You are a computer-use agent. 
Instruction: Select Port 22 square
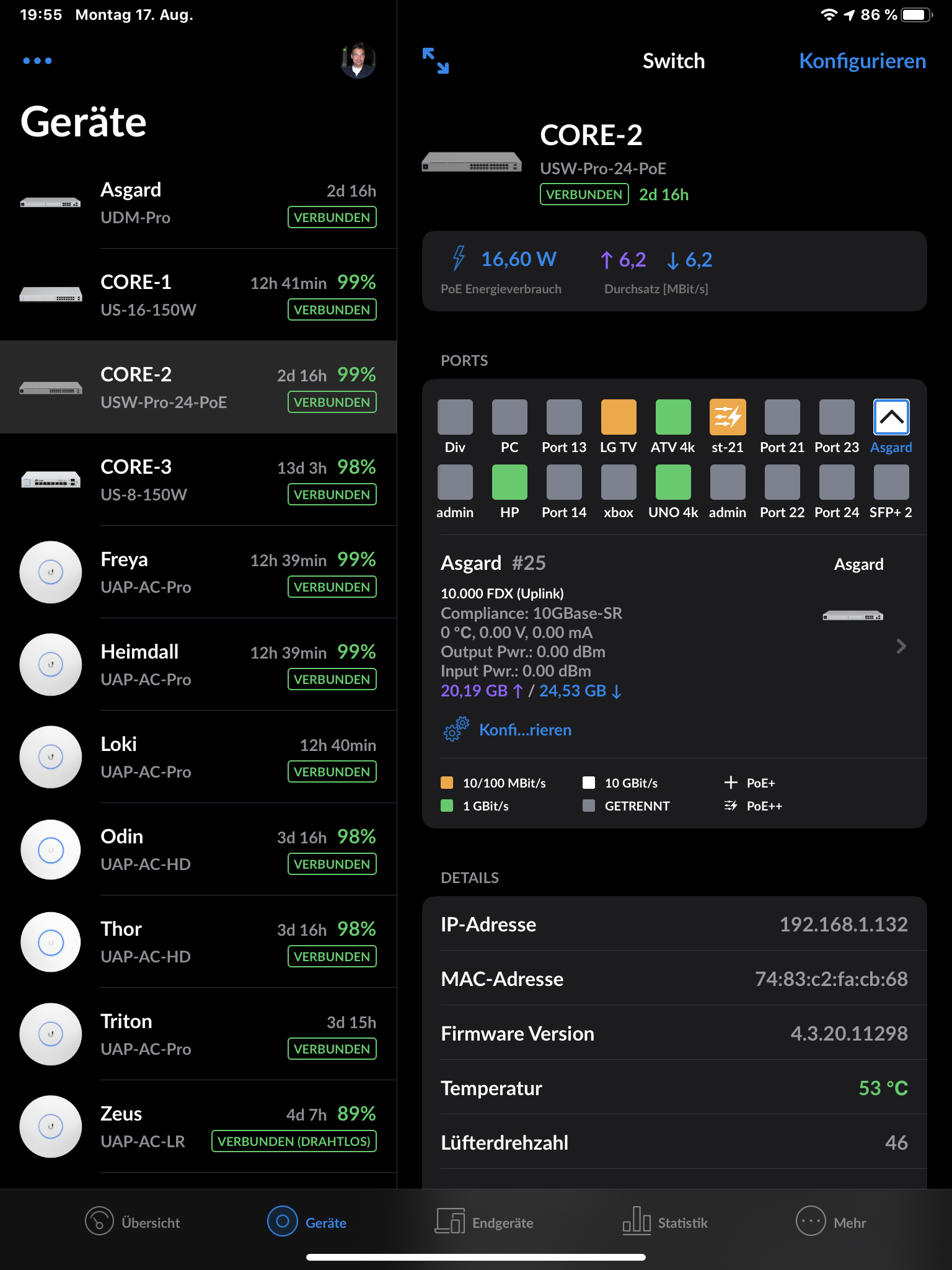click(x=782, y=482)
